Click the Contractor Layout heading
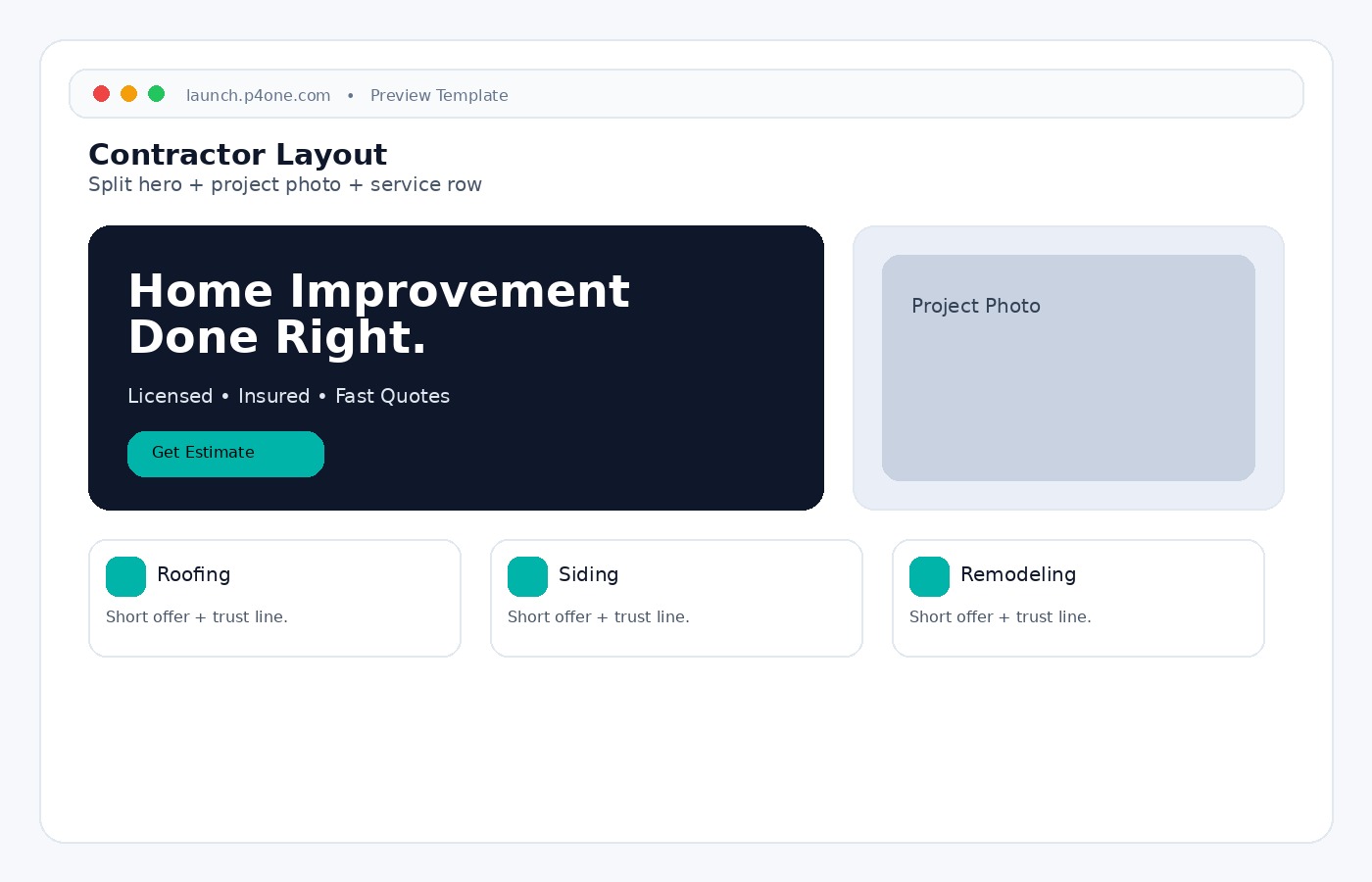This screenshot has width=1372, height=882. pos(238,154)
